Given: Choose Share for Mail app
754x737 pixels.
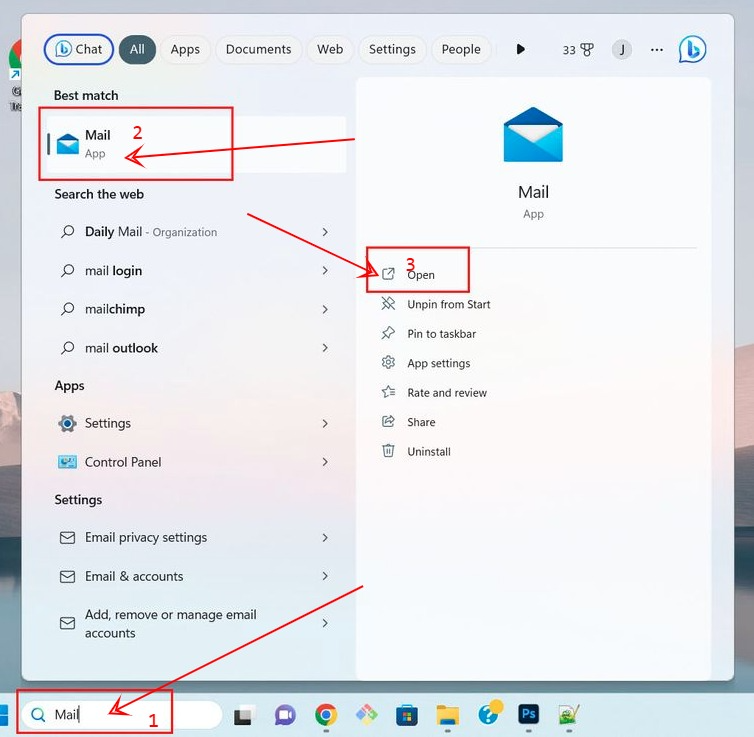Looking at the screenshot, I should (408, 422).
